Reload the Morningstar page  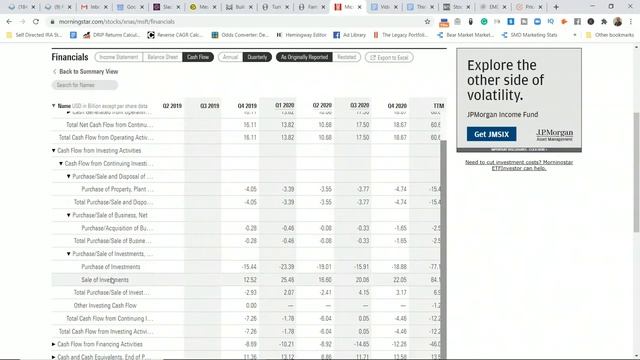tap(36, 22)
